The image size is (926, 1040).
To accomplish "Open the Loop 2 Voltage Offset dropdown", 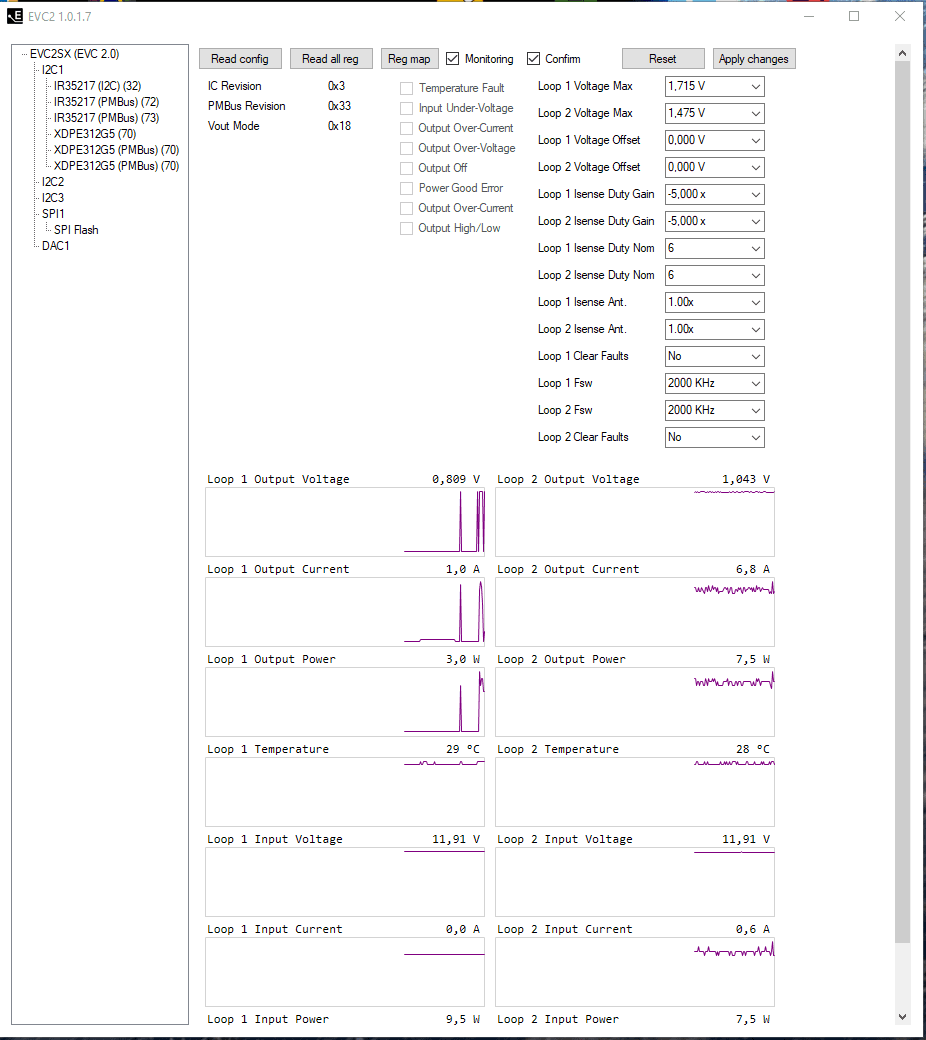I will coord(714,167).
